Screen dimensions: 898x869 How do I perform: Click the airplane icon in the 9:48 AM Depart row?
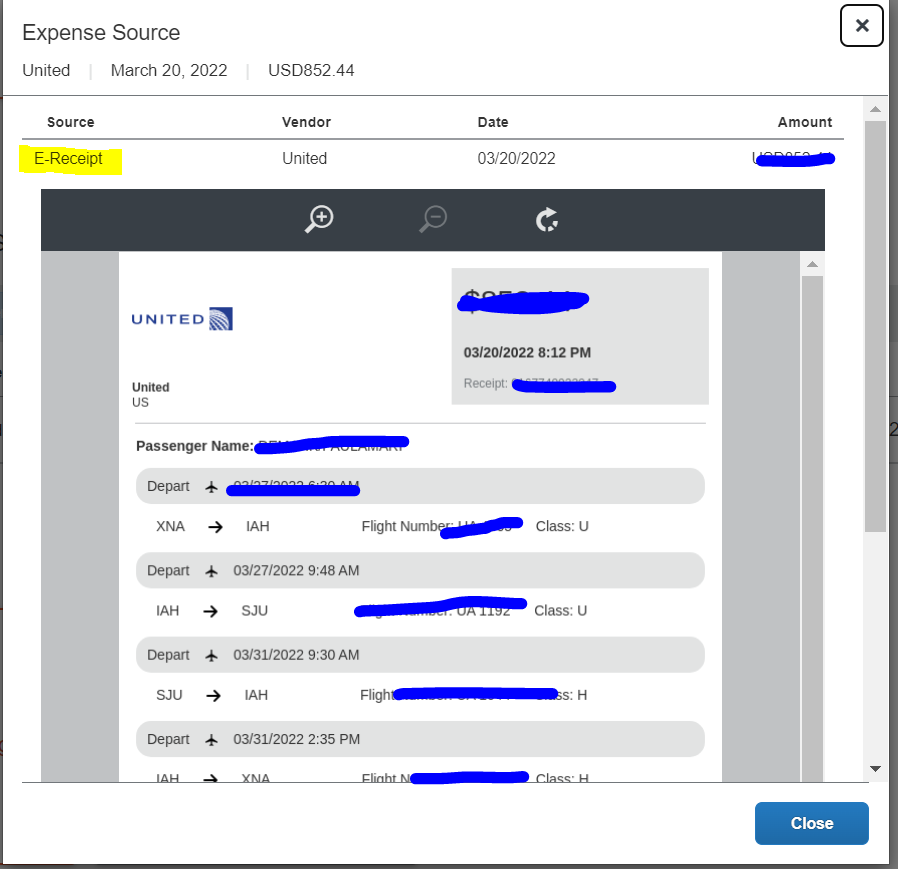(x=211, y=571)
